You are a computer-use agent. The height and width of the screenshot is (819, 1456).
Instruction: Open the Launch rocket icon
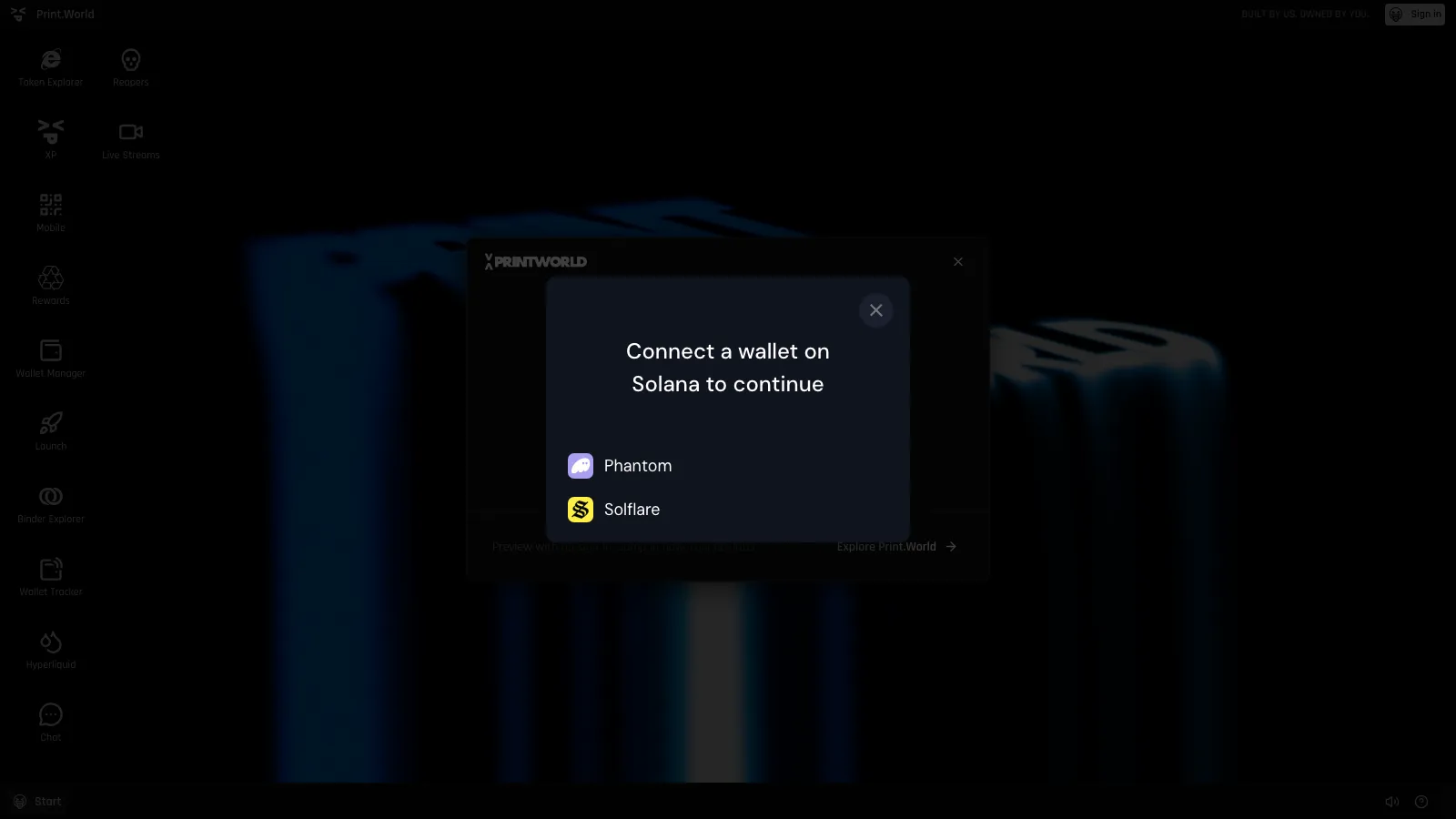51,430
